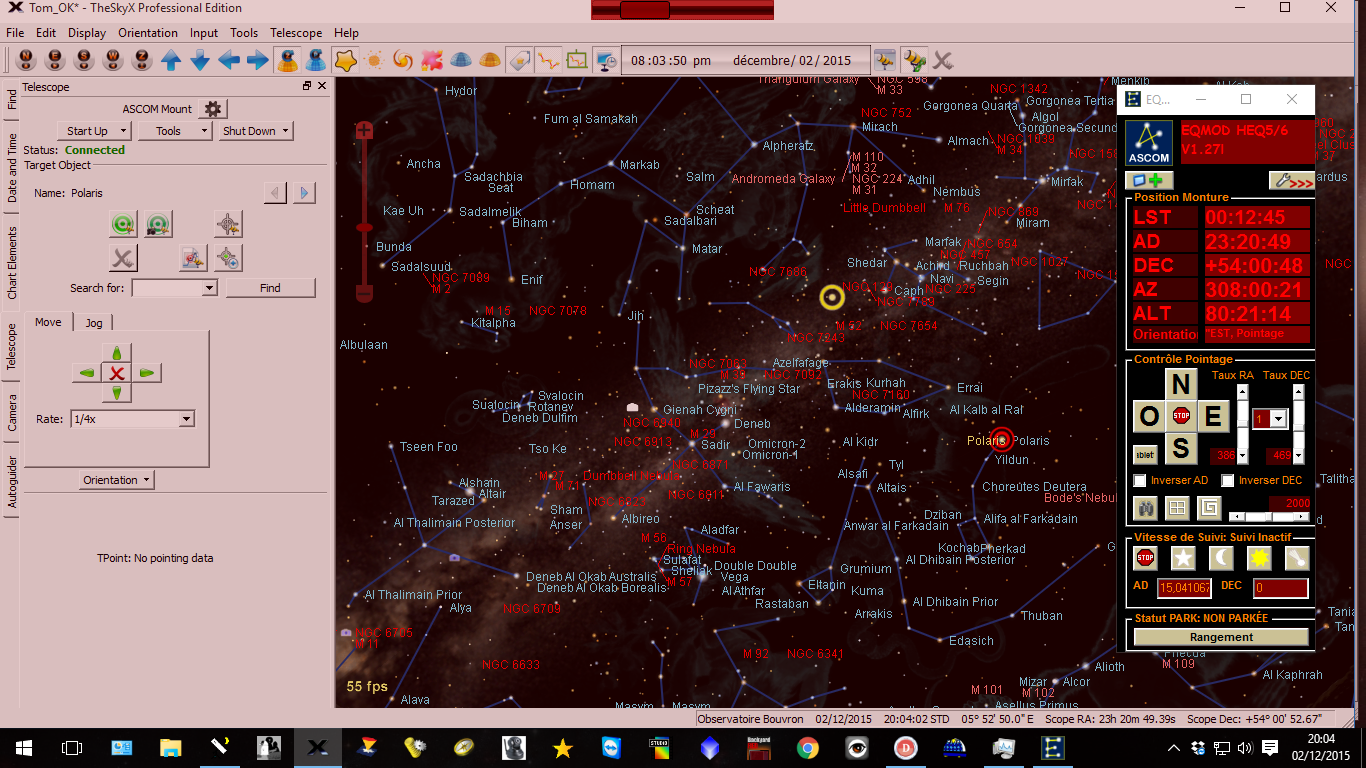Click Polaris on the sky chart

1002,440
